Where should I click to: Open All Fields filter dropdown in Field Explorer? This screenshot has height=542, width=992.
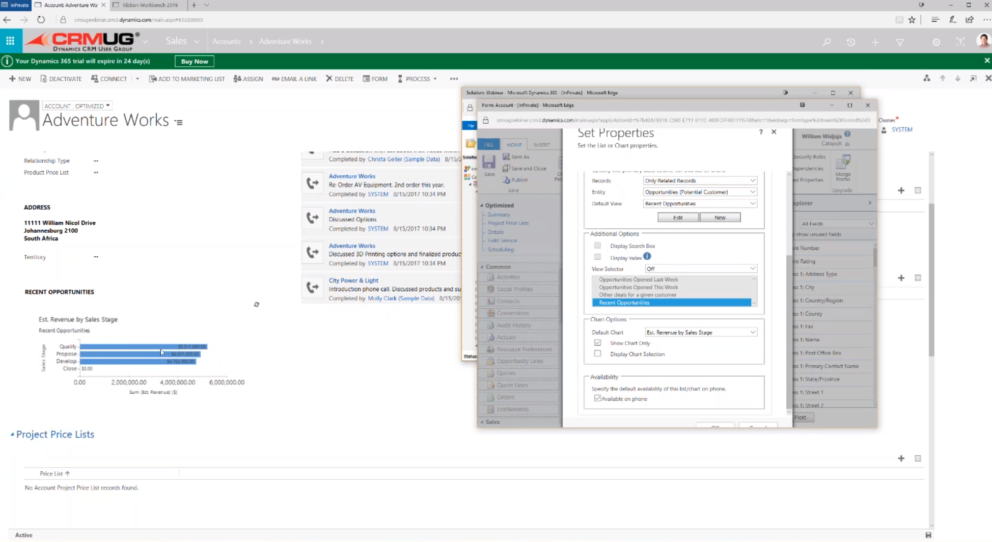(x=836, y=223)
